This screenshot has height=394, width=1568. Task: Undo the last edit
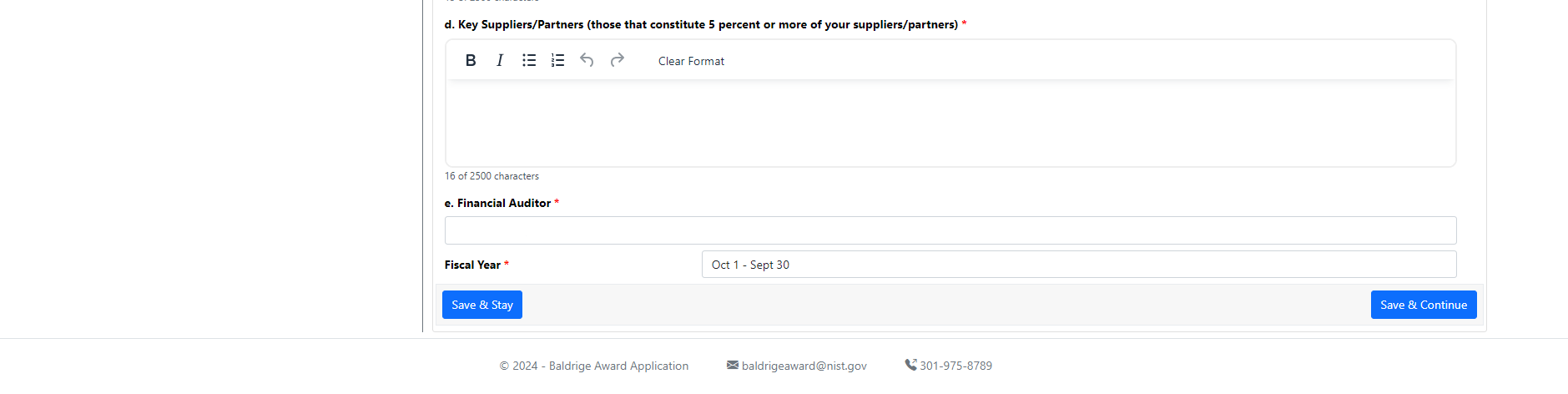587,60
